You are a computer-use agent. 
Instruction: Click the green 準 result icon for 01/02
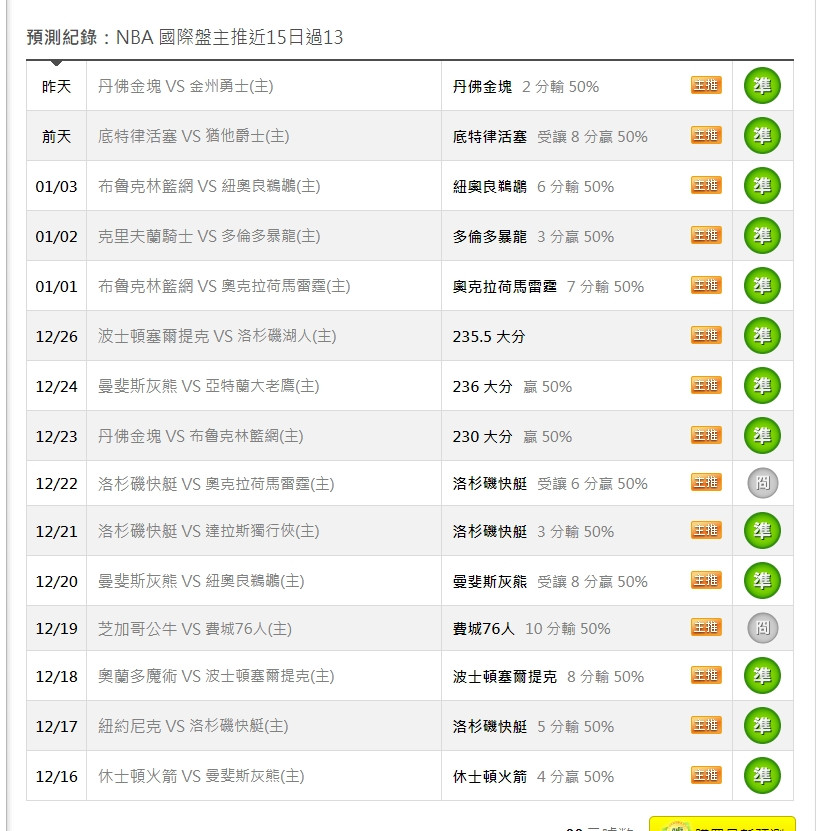click(x=762, y=236)
